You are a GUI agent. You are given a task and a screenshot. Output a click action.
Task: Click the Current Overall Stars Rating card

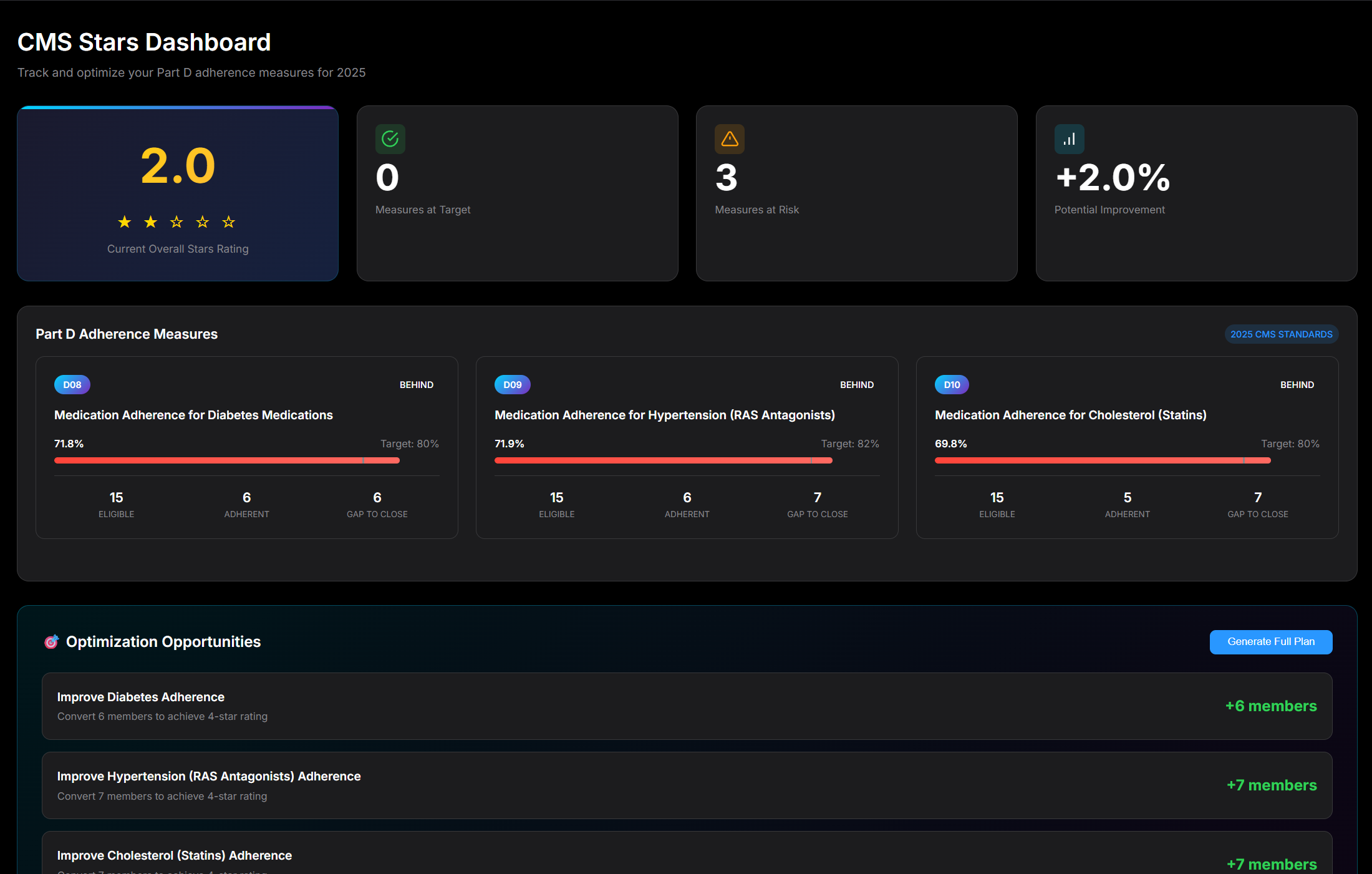point(177,193)
